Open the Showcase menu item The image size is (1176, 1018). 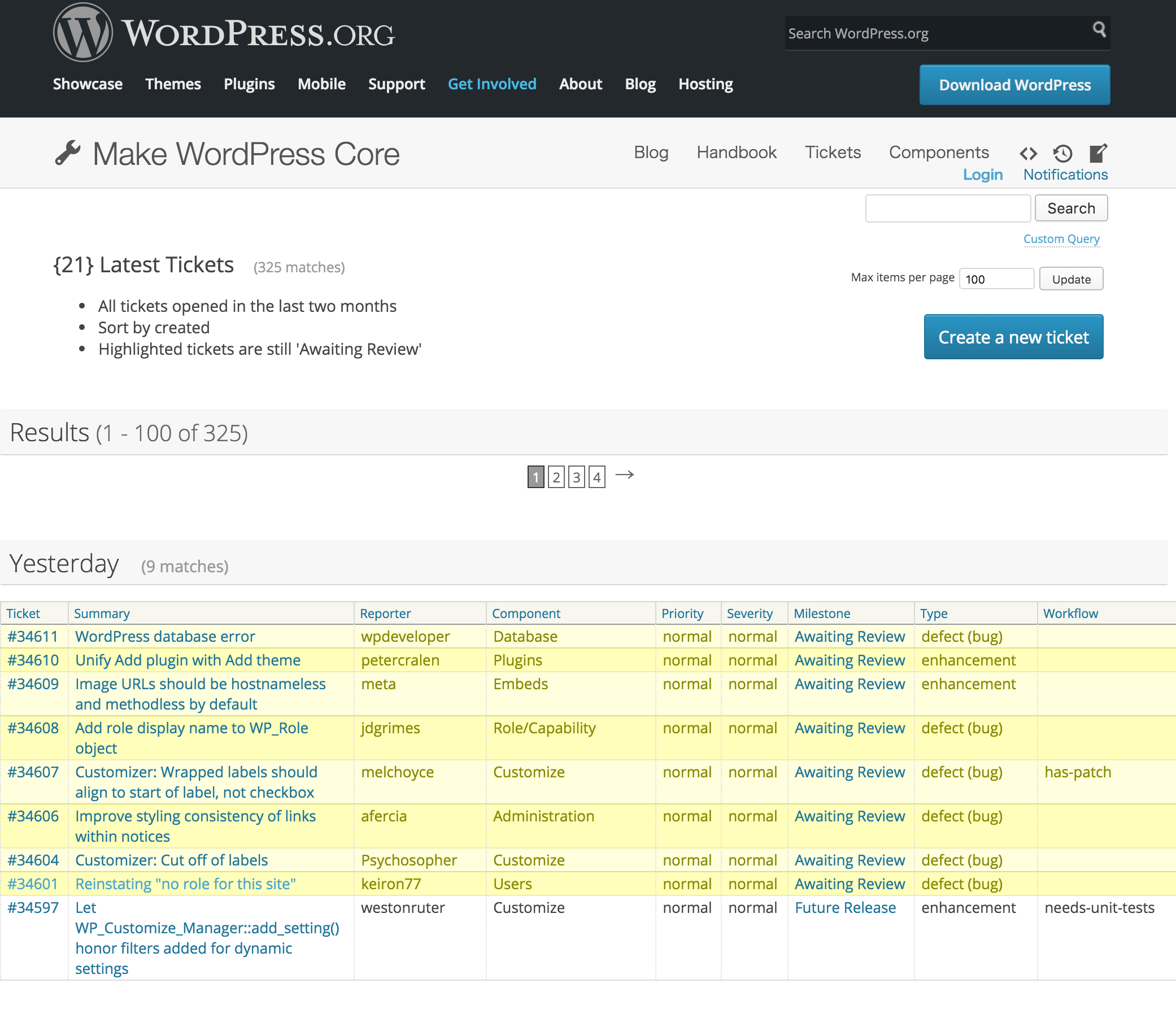pos(88,84)
